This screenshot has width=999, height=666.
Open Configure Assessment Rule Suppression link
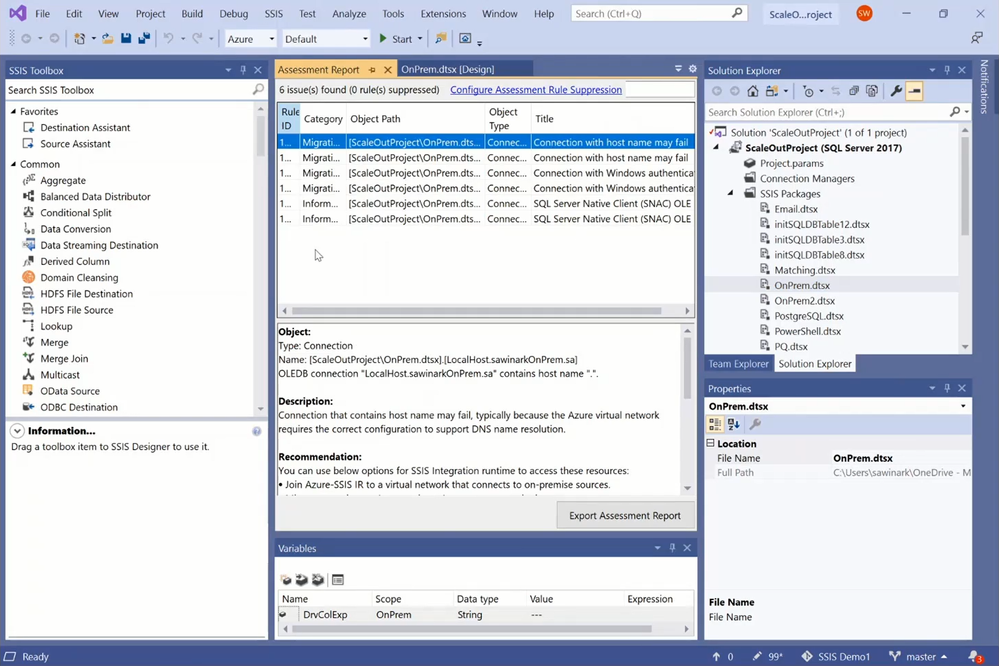pyautogui.click(x=536, y=90)
